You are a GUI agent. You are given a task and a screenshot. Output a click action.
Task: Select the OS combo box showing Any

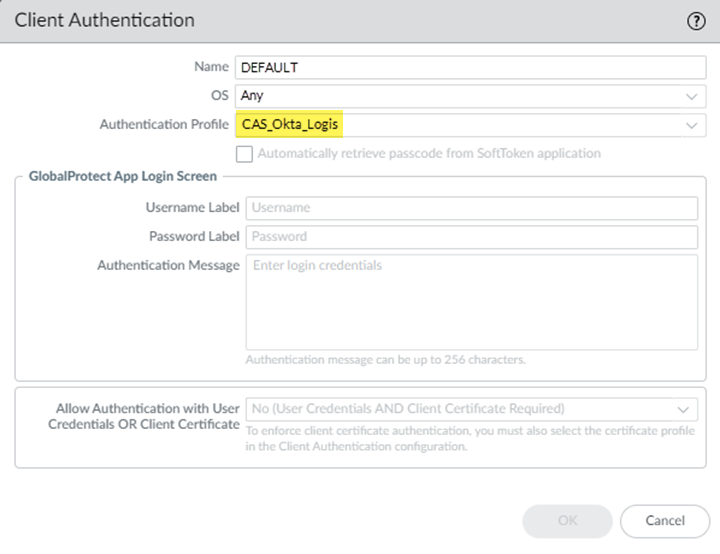tap(460, 97)
